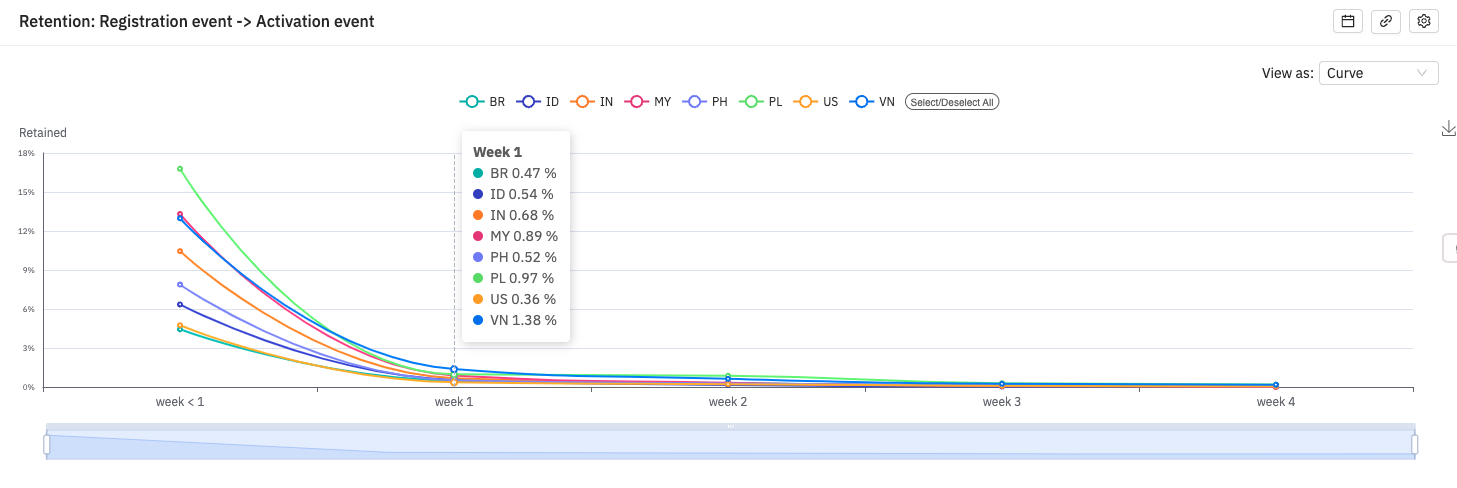Click top grip of zoom slider
The height and width of the screenshot is (488, 1457).
pyautogui.click(x=730, y=427)
